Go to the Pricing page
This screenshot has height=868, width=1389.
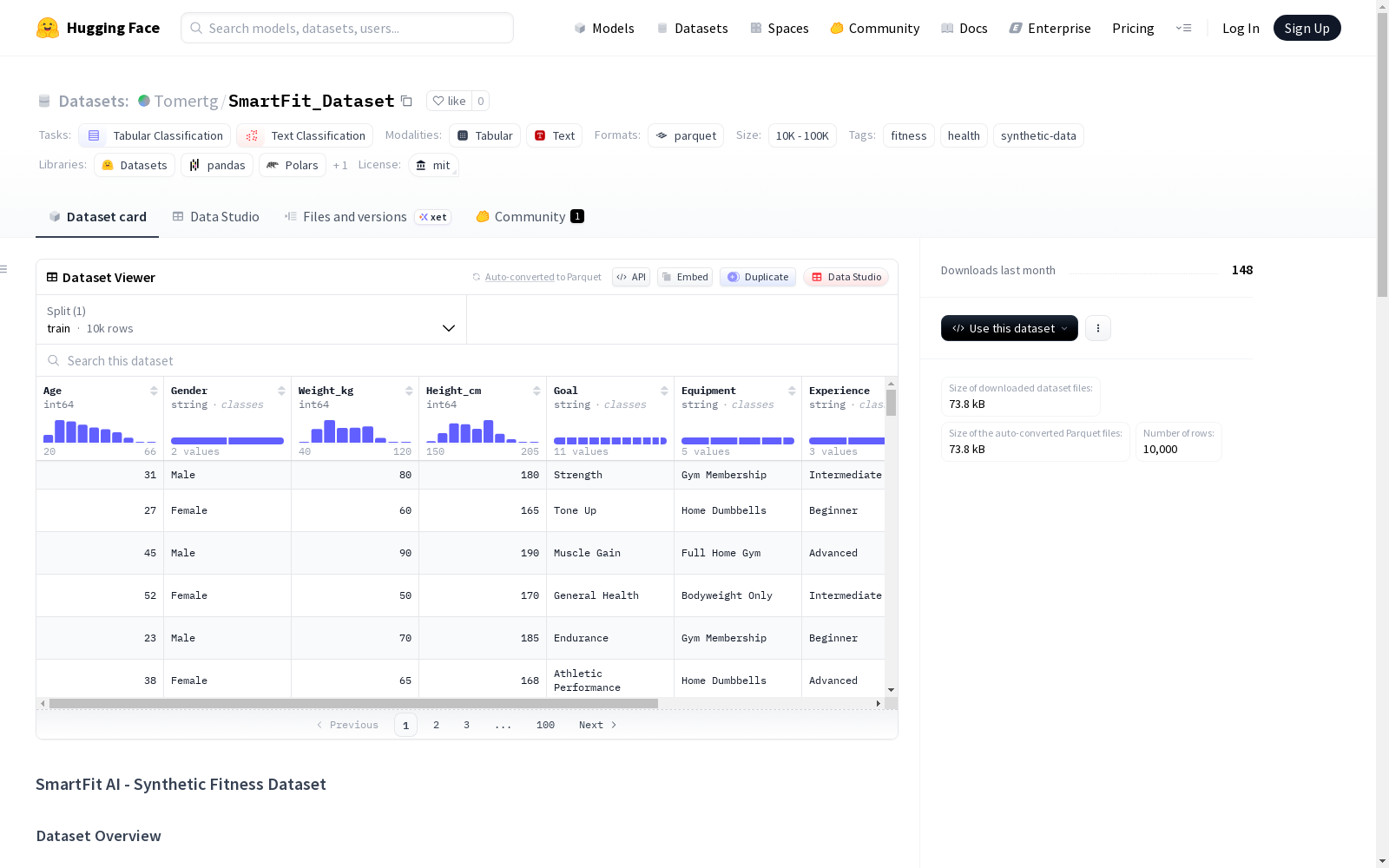pos(1133,28)
